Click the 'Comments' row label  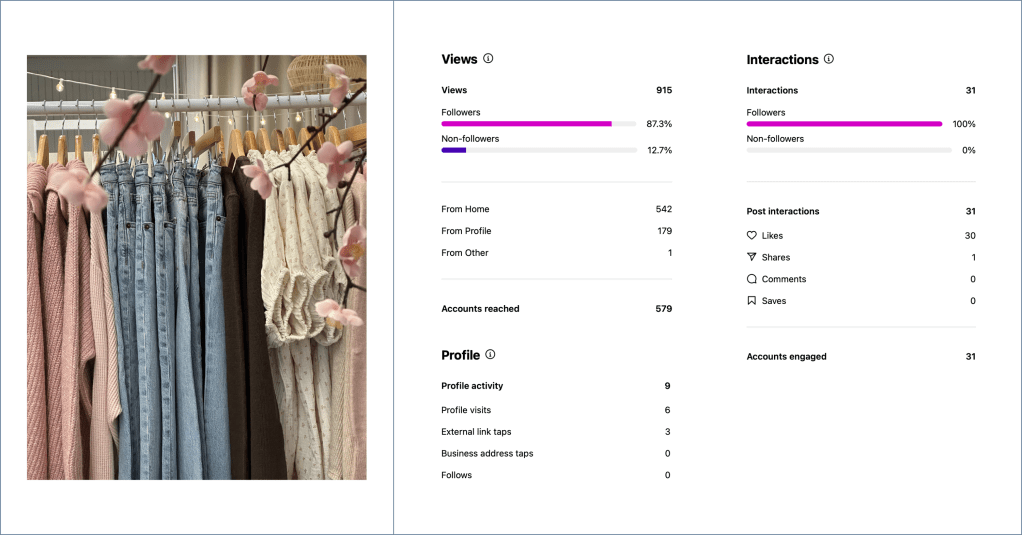784,279
